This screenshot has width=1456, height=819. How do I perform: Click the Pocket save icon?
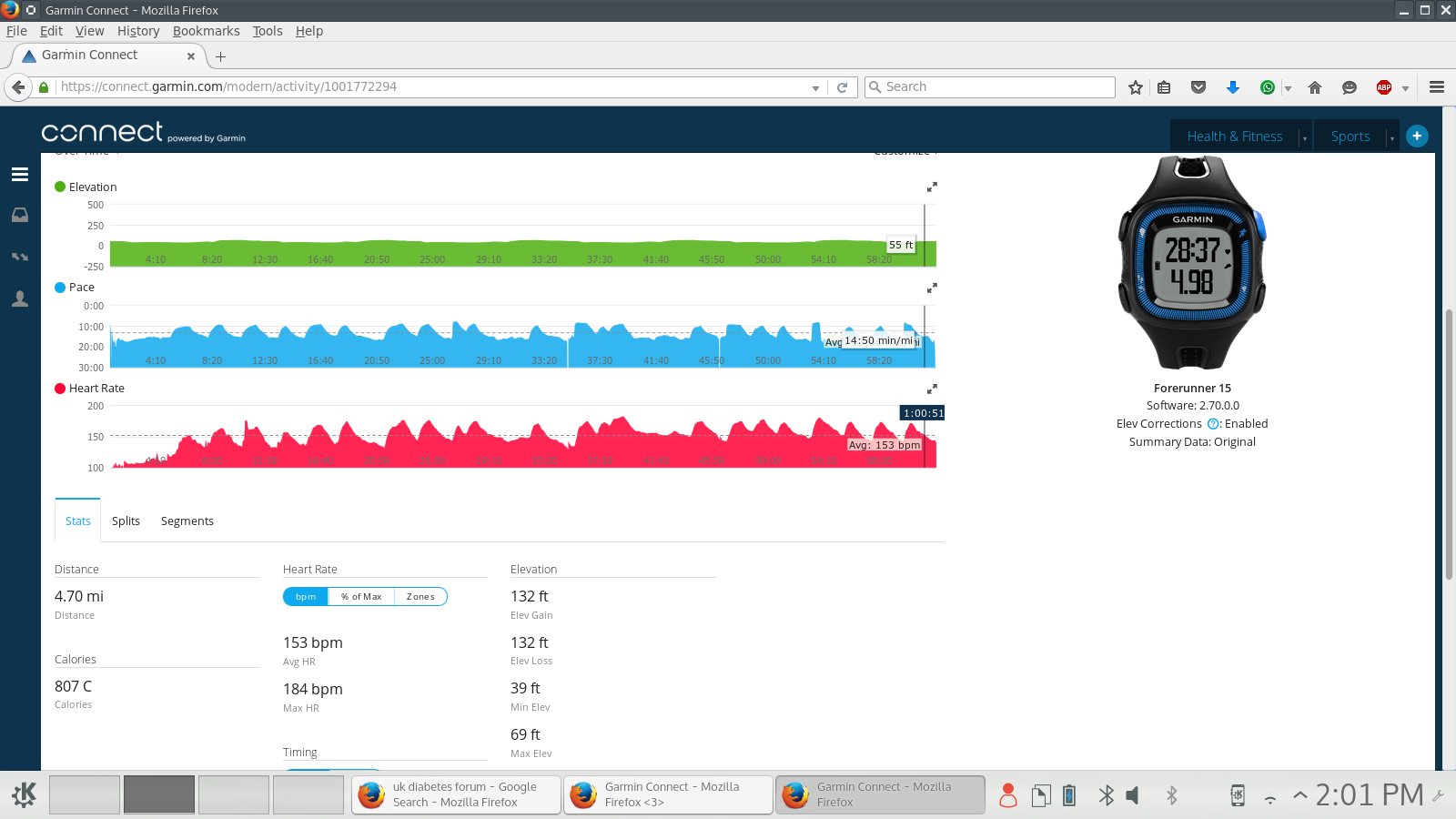tap(1198, 87)
